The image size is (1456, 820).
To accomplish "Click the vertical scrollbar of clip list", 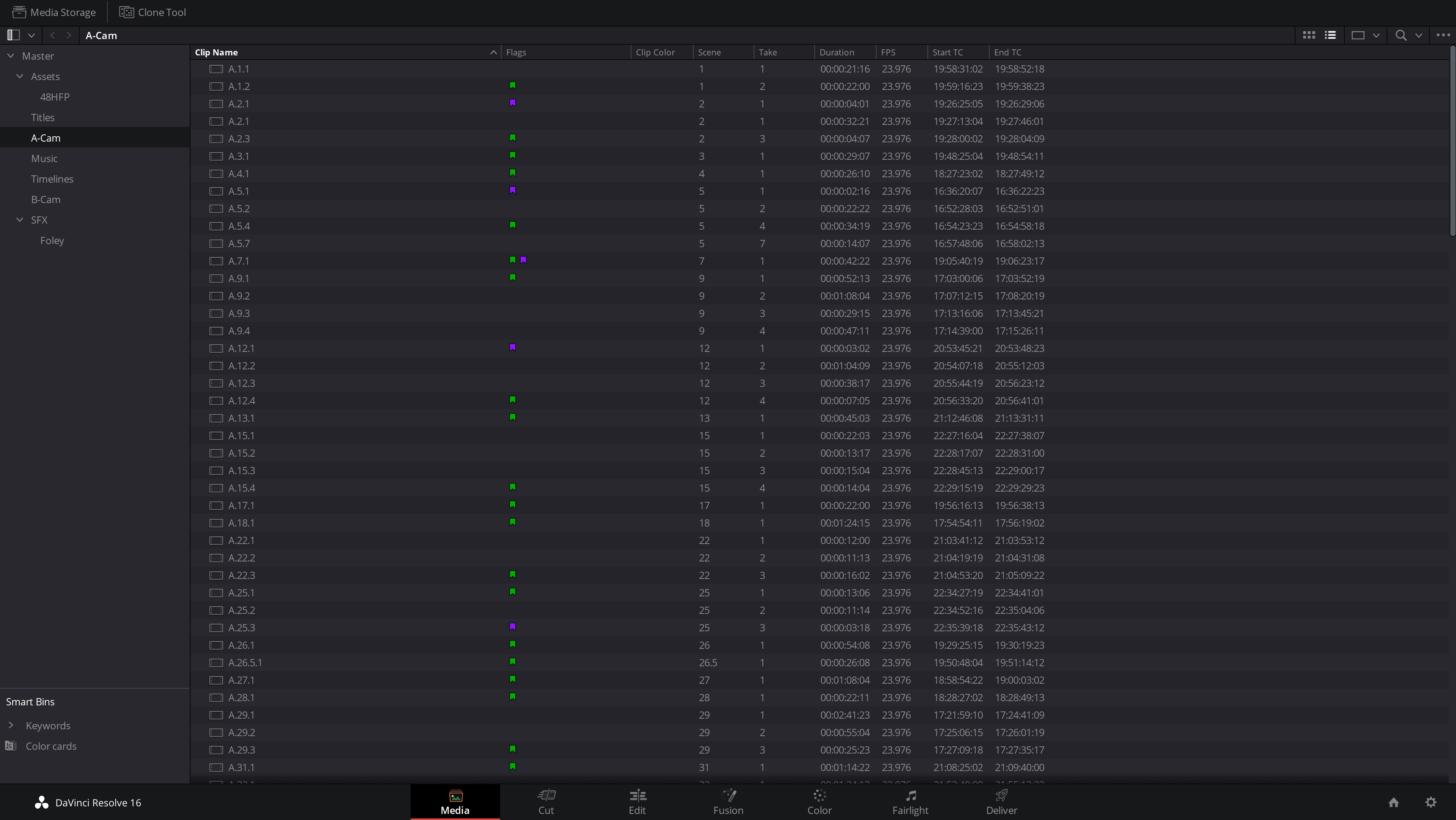I will 1452,141.
